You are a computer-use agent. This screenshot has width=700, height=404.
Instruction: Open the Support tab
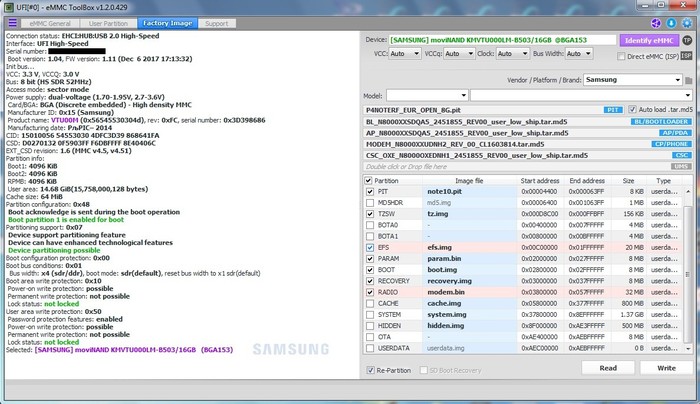tap(217, 23)
